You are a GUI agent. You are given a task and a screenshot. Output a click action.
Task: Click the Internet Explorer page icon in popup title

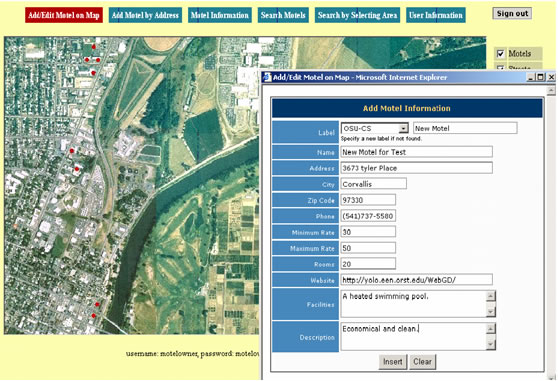267,77
